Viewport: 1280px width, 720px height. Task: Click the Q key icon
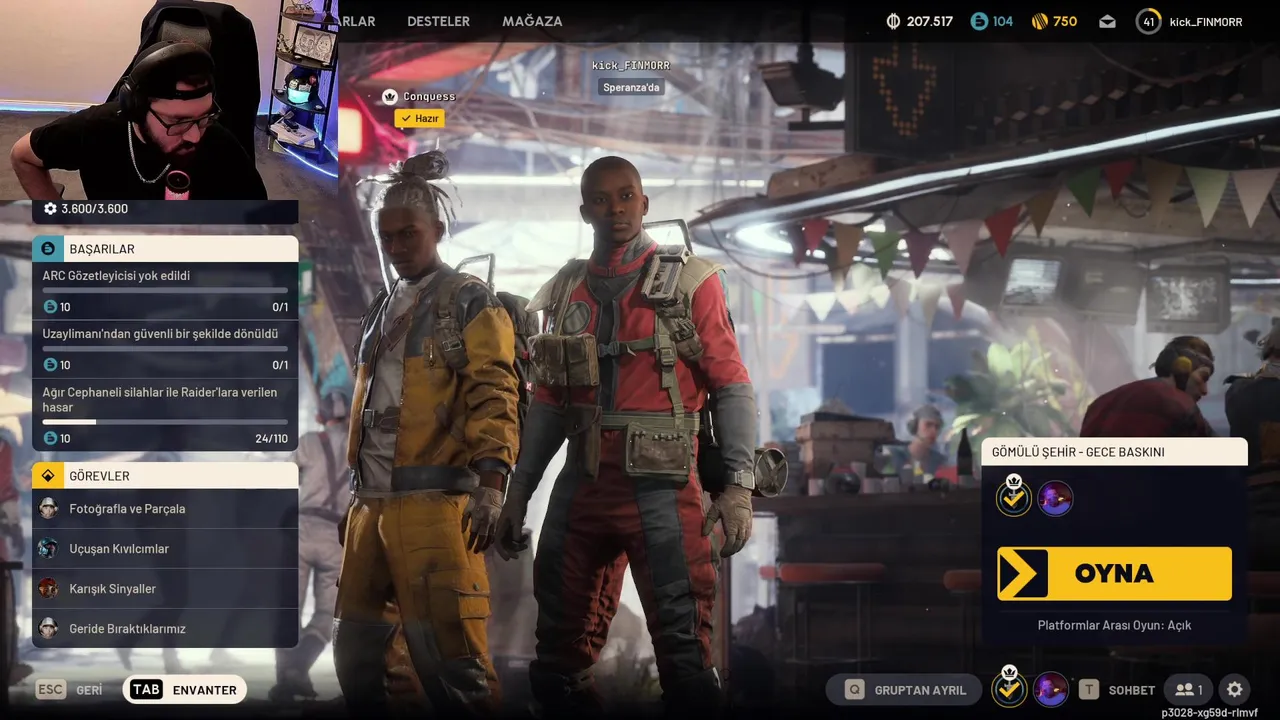coord(855,690)
